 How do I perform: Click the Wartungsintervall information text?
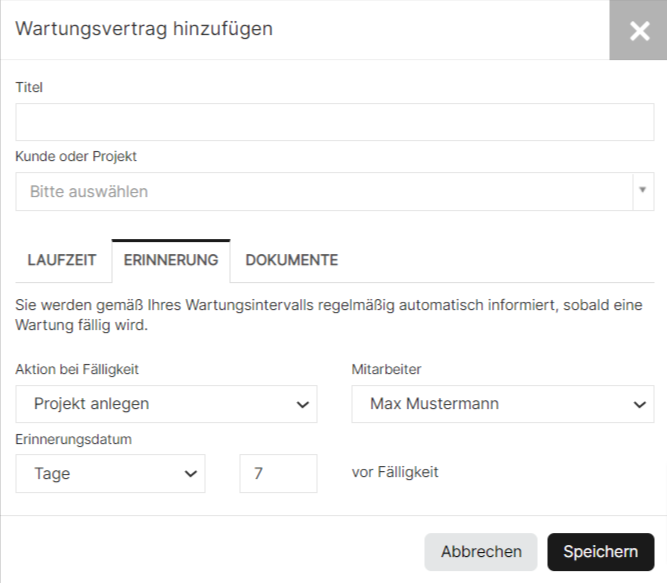[329, 315]
